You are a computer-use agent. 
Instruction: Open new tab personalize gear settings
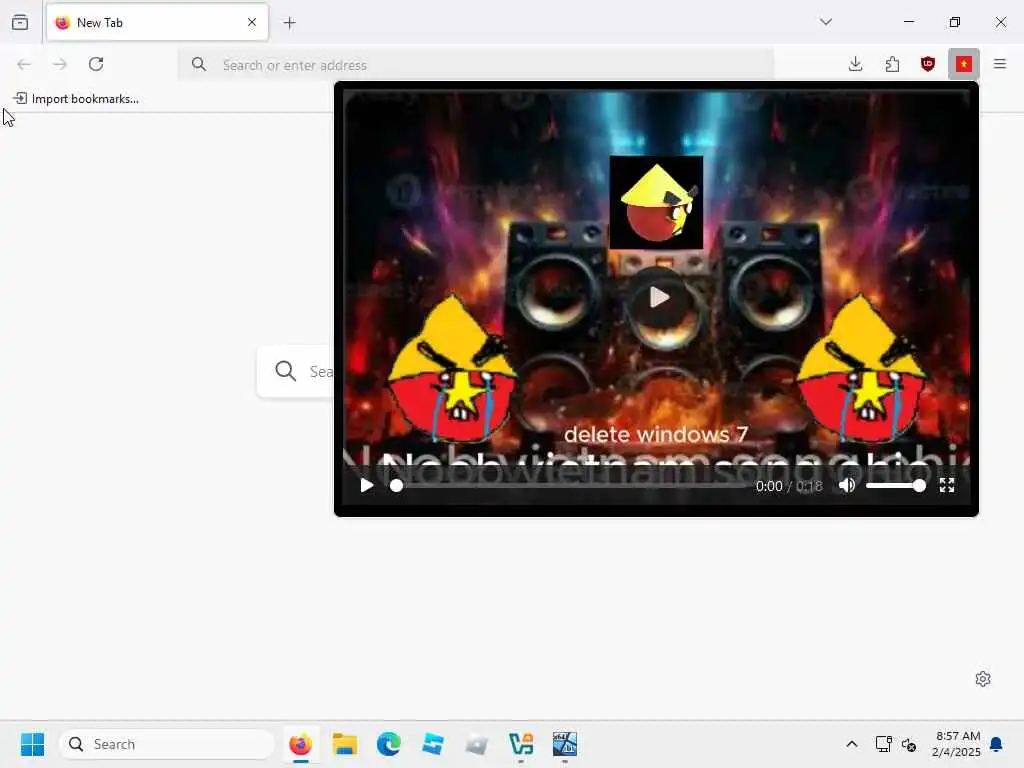click(x=983, y=679)
